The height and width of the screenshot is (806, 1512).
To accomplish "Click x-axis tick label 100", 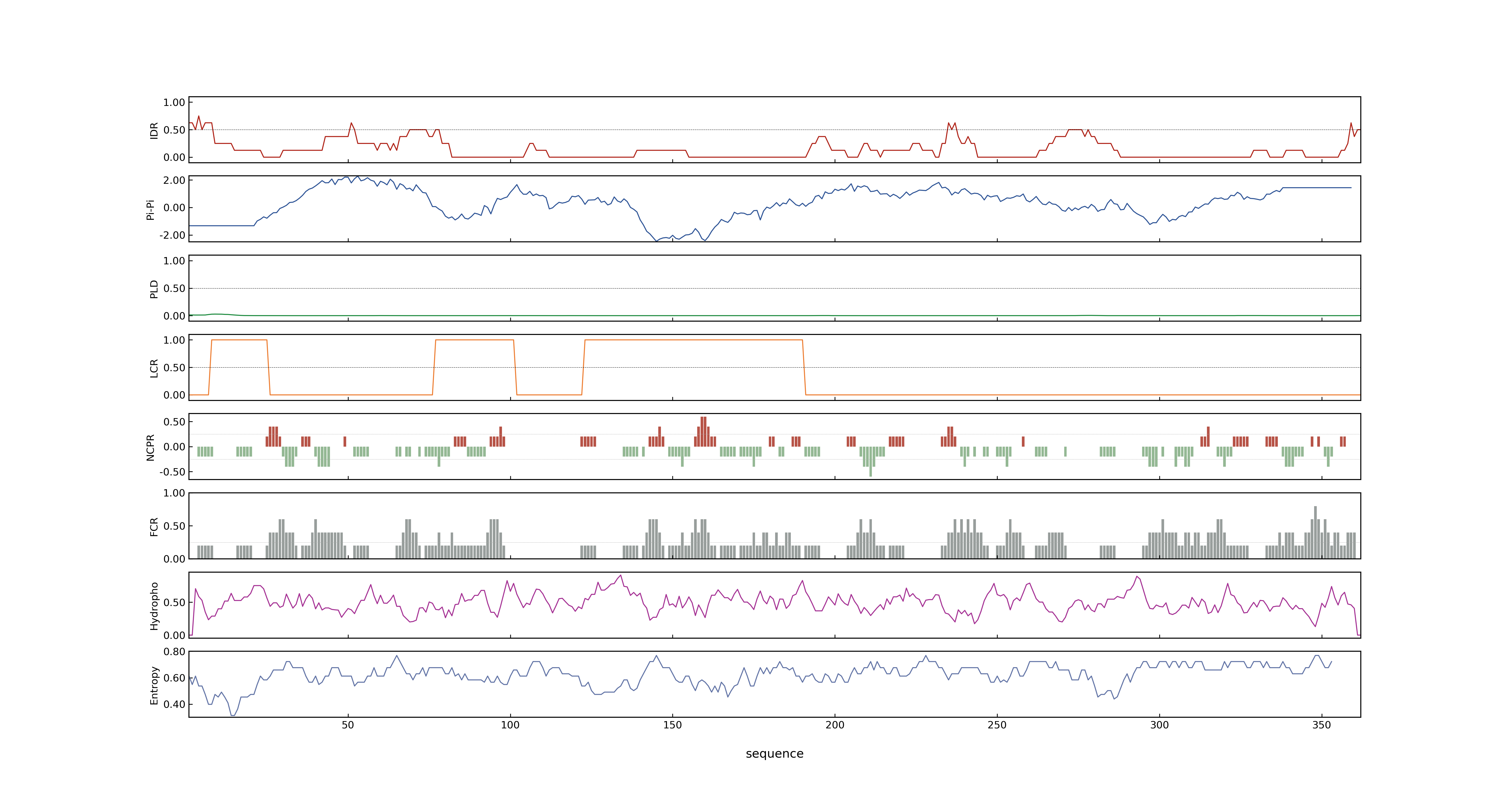I will tap(510, 725).
